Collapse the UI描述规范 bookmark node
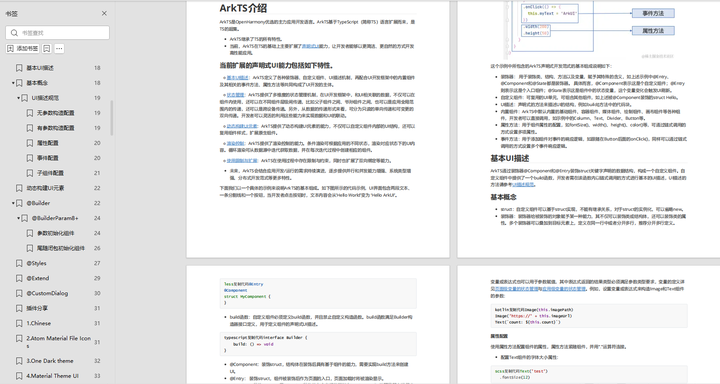The height and width of the screenshot is (384, 720). click(18, 98)
